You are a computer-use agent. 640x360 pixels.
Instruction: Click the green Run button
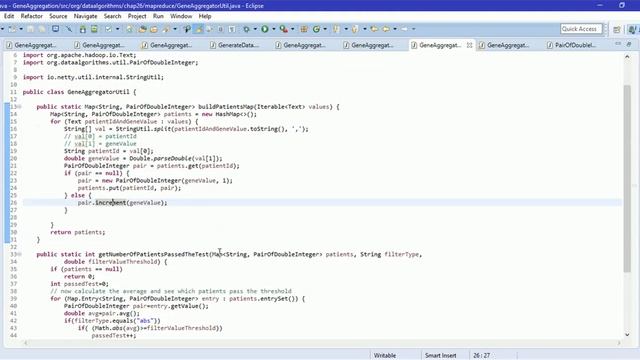[x=265, y=29]
